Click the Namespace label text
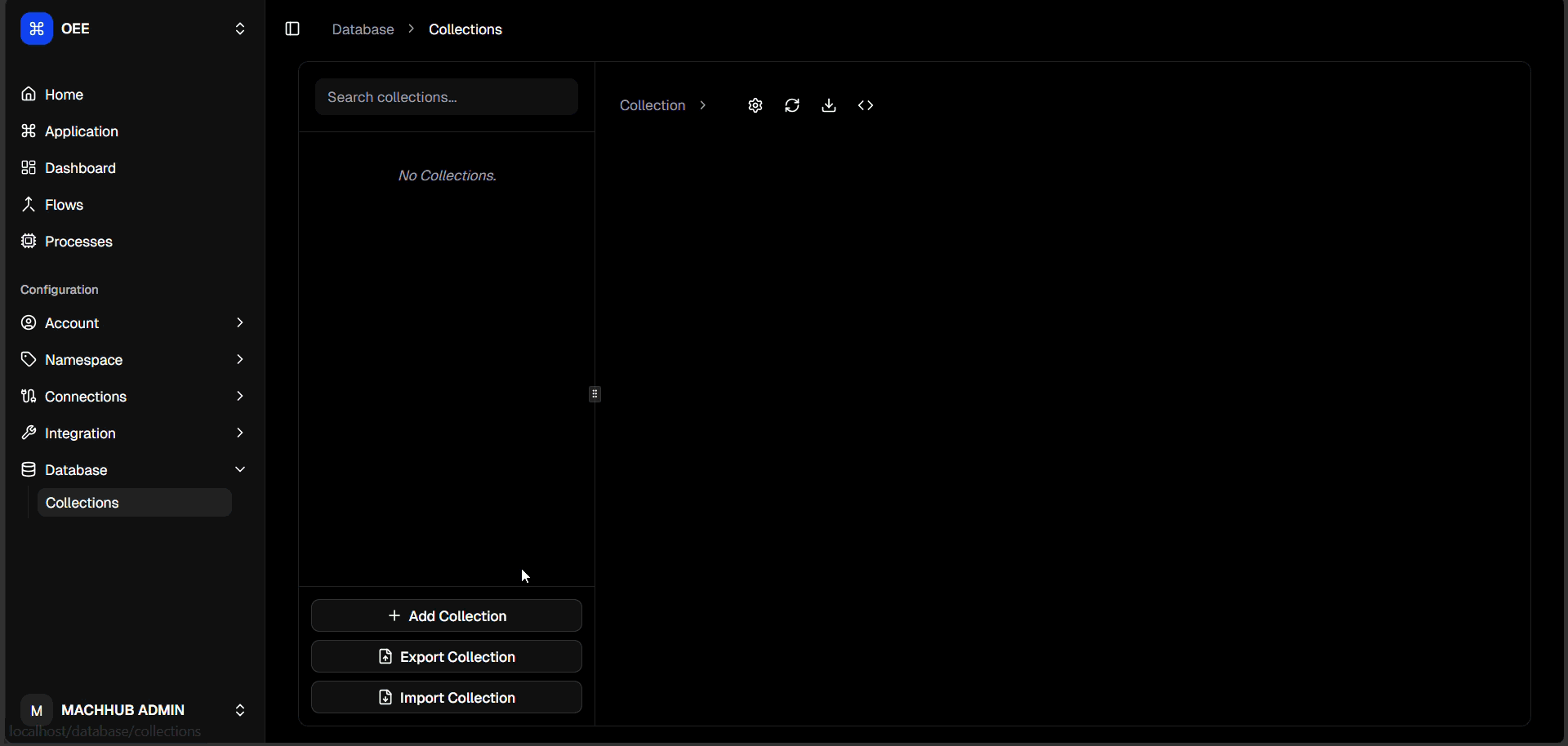The height and width of the screenshot is (746, 1568). pyautogui.click(x=84, y=360)
